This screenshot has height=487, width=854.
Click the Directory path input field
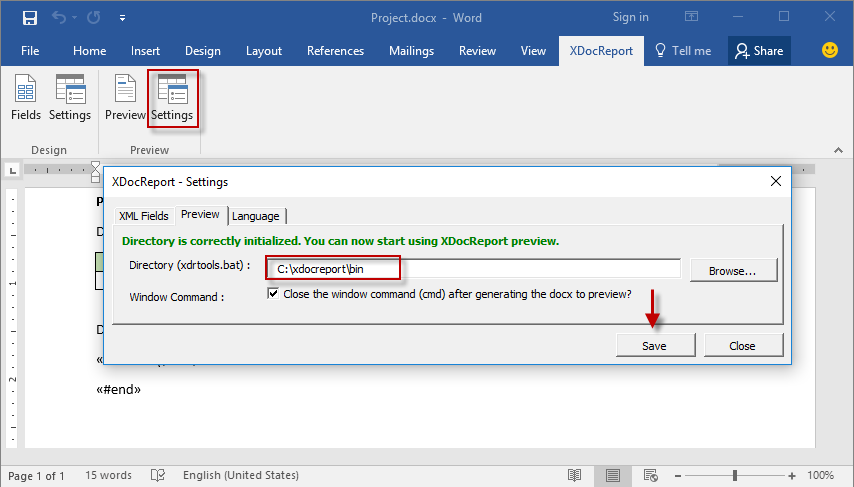point(472,268)
